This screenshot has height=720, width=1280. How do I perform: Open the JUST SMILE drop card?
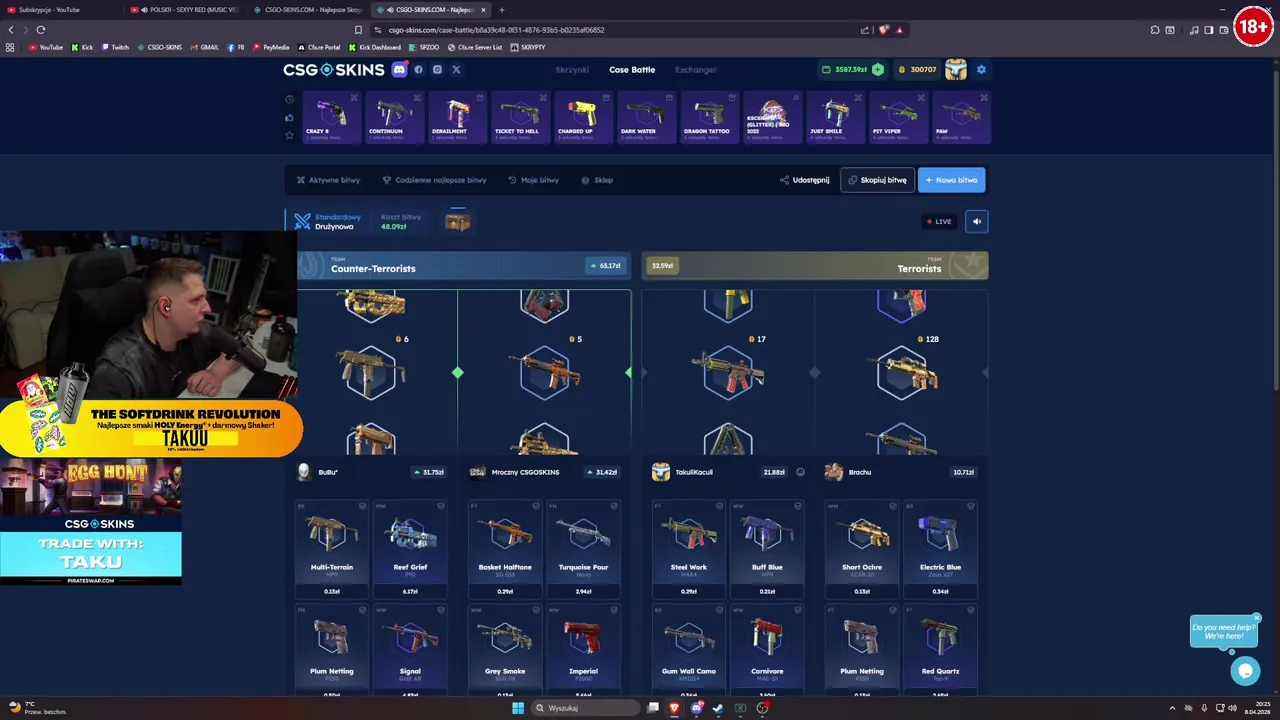pyautogui.click(x=834, y=117)
